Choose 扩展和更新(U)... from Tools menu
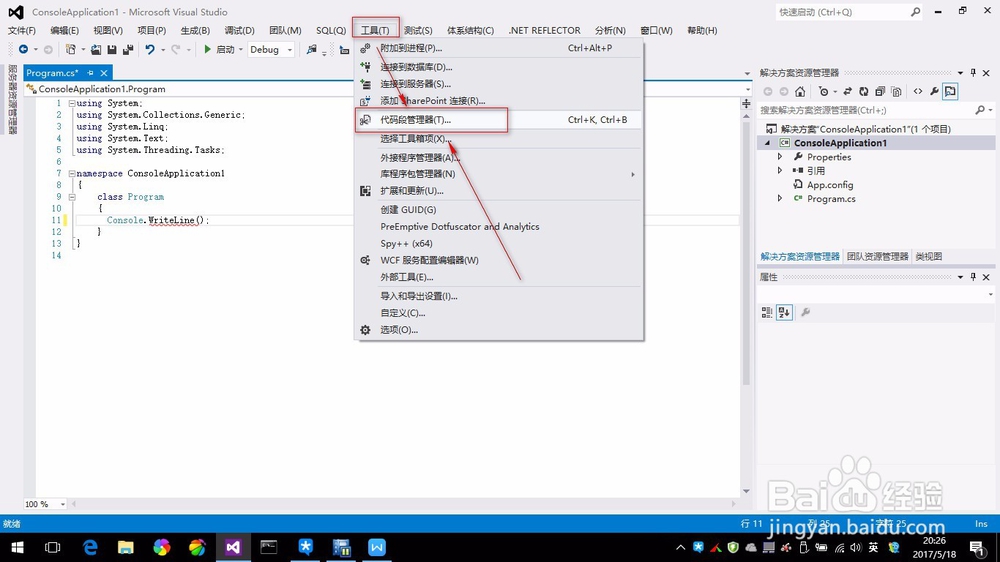Image resolution: width=1000 pixels, height=562 pixels. click(x=499, y=191)
